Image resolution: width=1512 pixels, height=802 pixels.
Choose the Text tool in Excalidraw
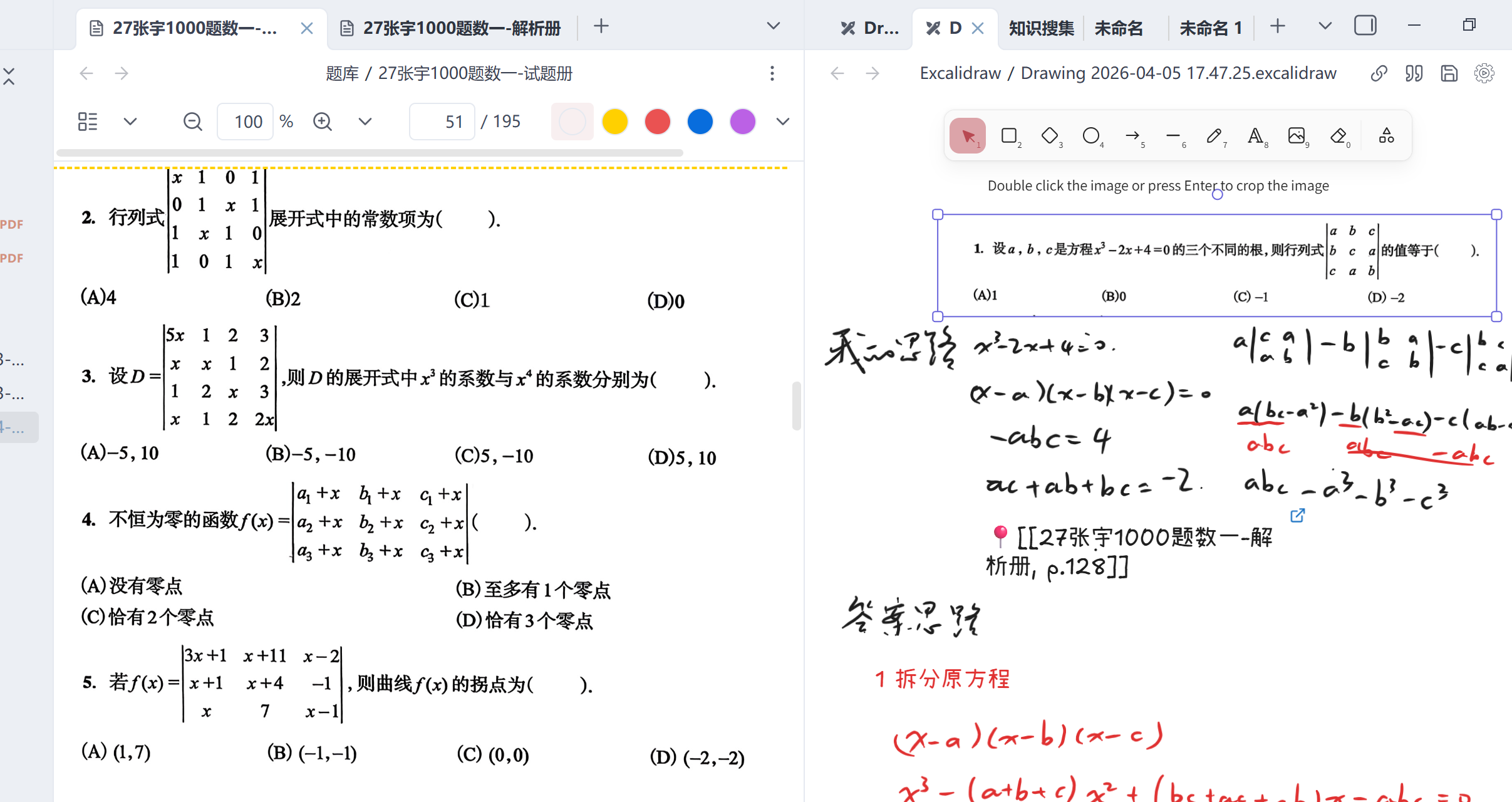pyautogui.click(x=1255, y=136)
